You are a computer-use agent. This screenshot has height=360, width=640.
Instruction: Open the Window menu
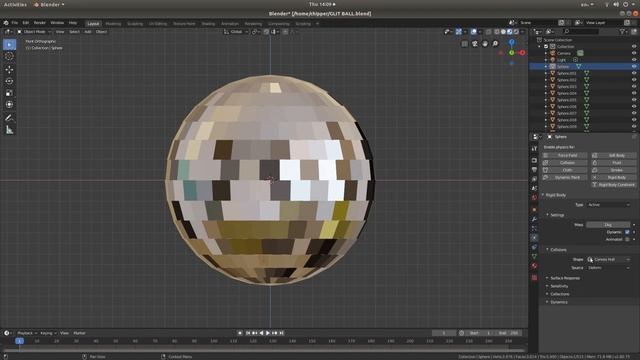click(57, 23)
